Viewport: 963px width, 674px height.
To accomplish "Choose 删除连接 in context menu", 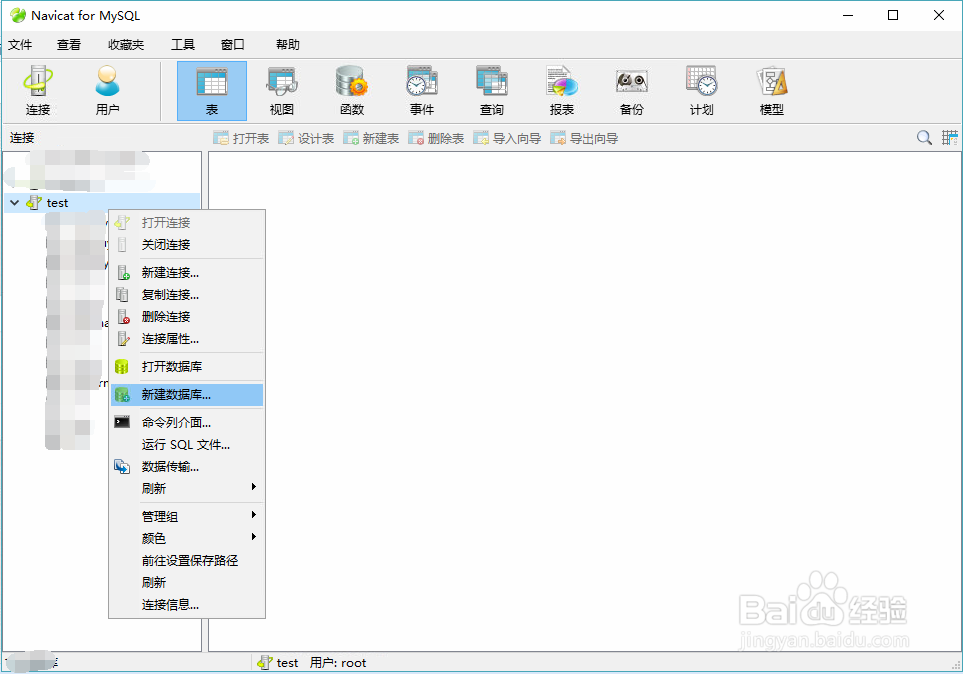I will [187, 317].
